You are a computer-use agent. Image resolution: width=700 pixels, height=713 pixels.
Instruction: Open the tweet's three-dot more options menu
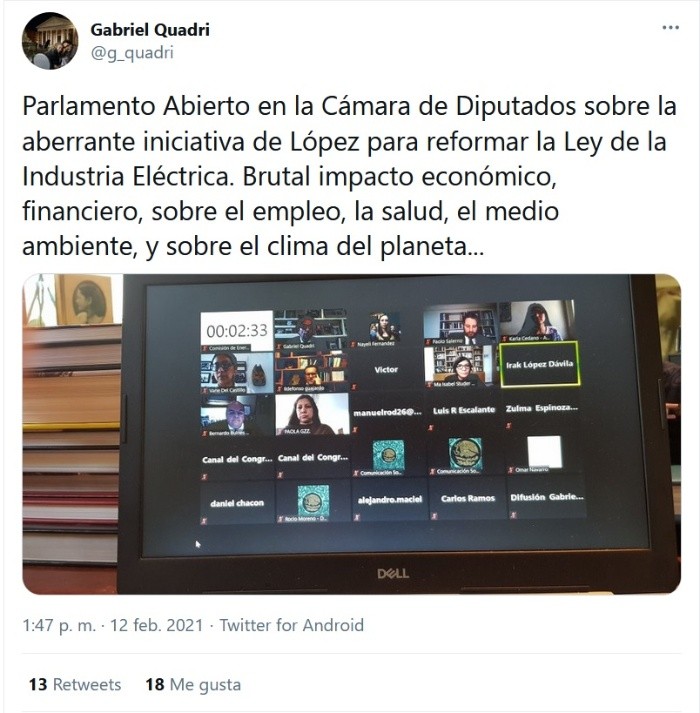tap(670, 28)
